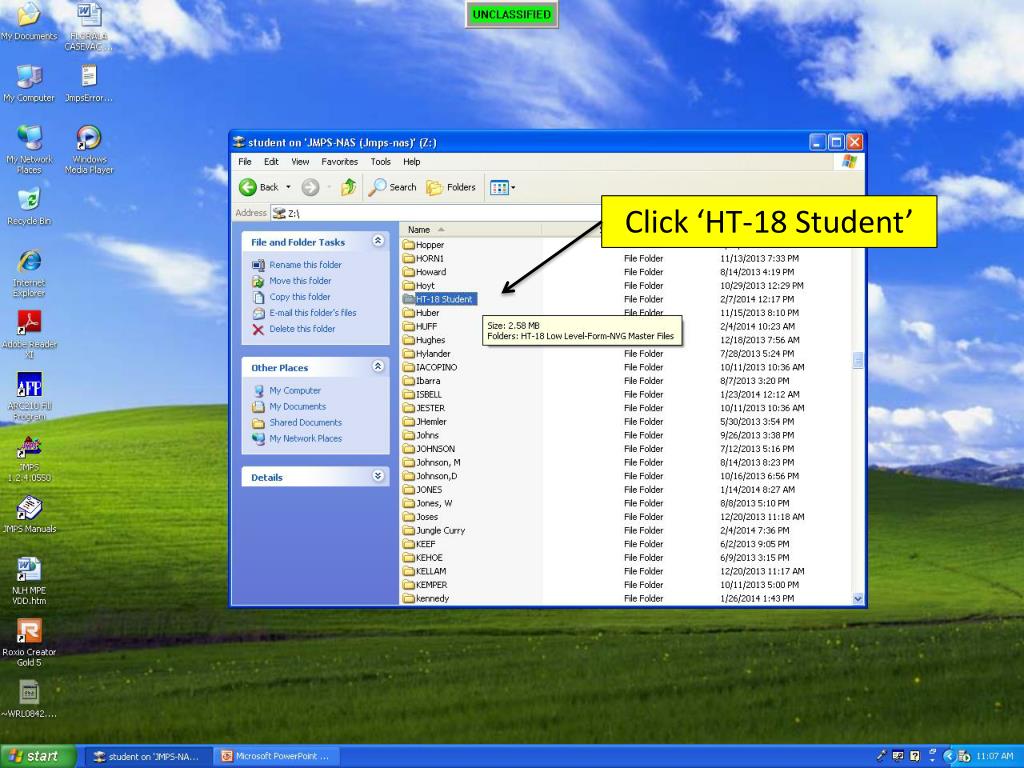Click Move this folder link

300,281
